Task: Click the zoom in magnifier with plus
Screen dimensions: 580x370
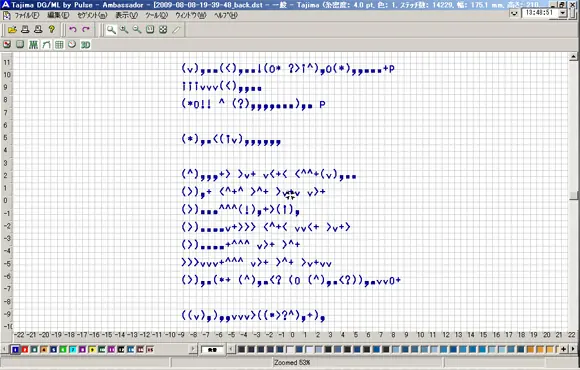Action: 124,30
